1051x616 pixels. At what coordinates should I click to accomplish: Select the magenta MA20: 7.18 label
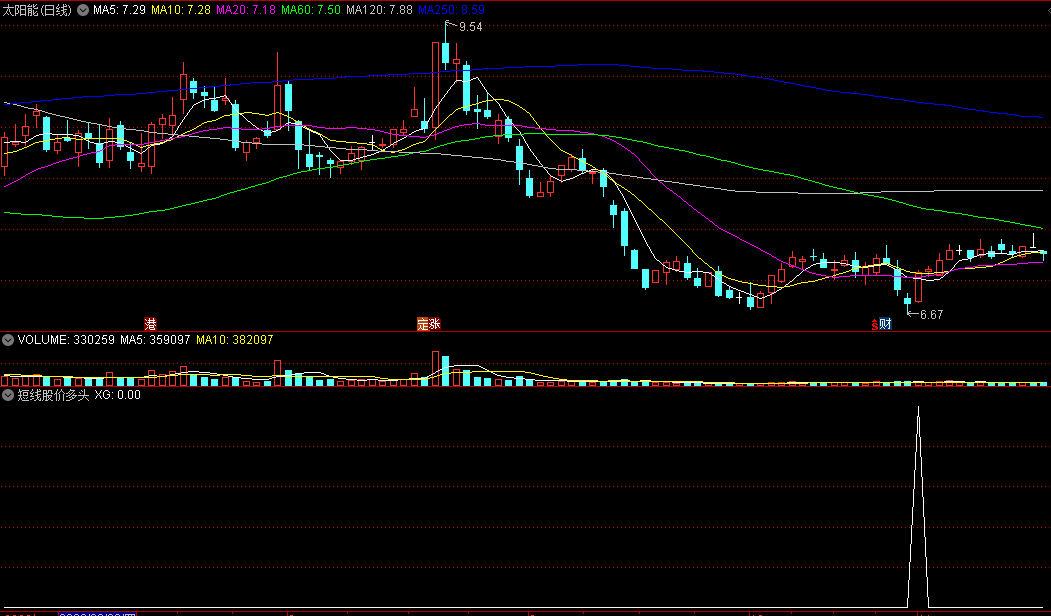(x=245, y=10)
